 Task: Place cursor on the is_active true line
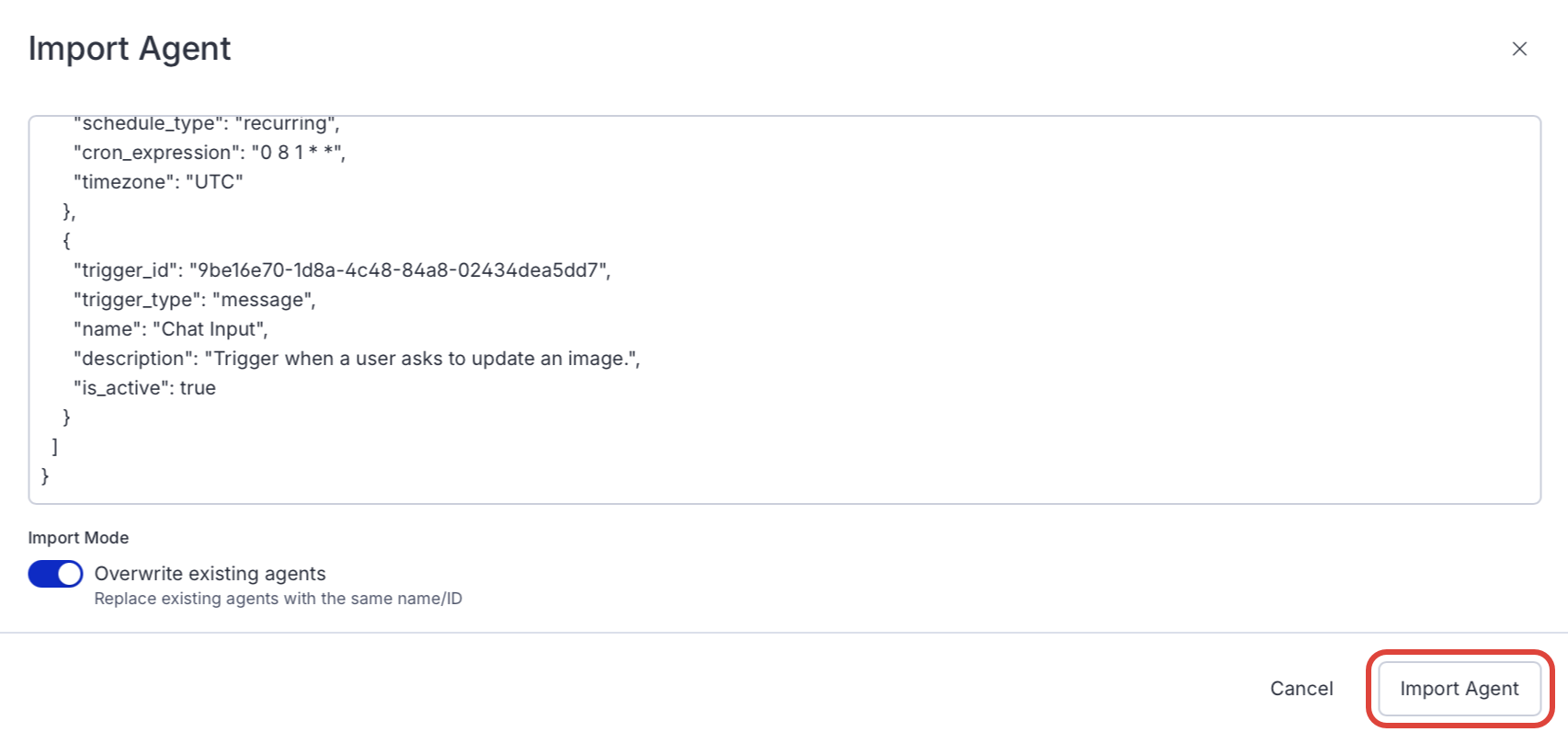pos(144,388)
